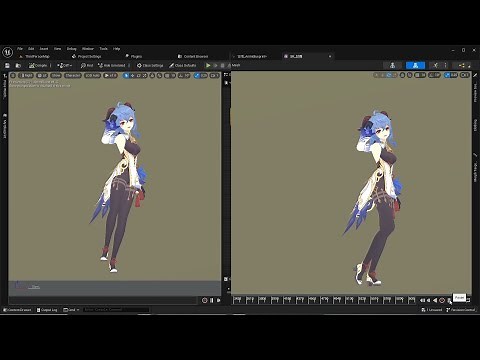Open the Content Drawer
480x360 pixels.
17,310
